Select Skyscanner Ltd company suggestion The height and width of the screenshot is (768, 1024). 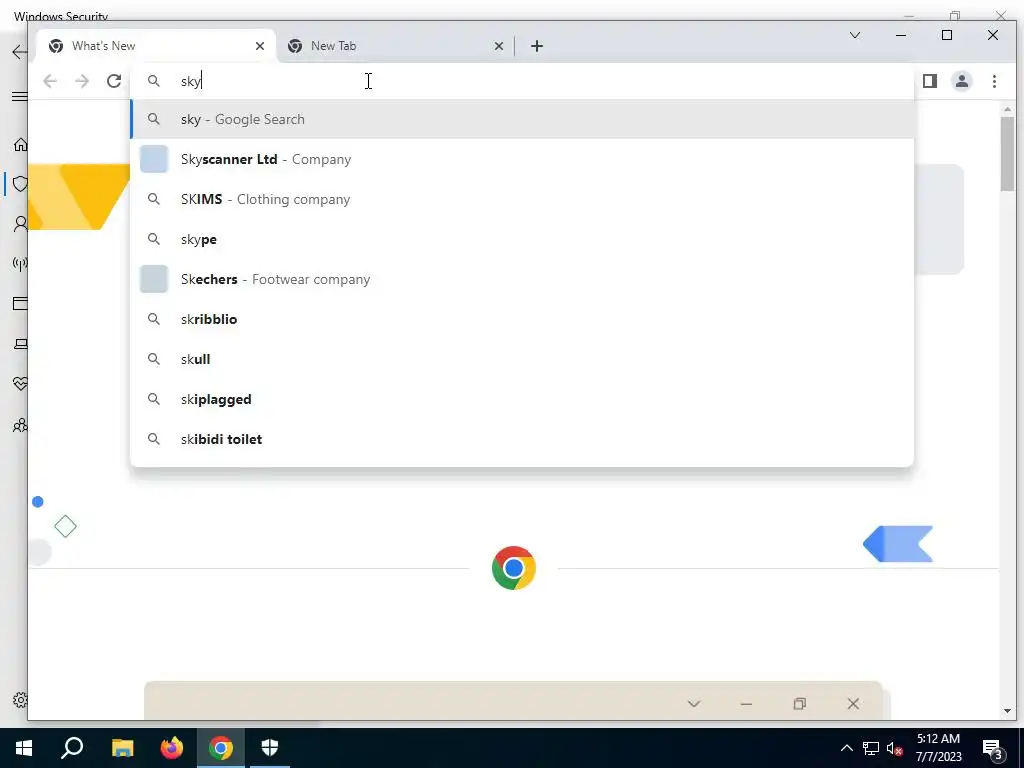(x=522, y=159)
